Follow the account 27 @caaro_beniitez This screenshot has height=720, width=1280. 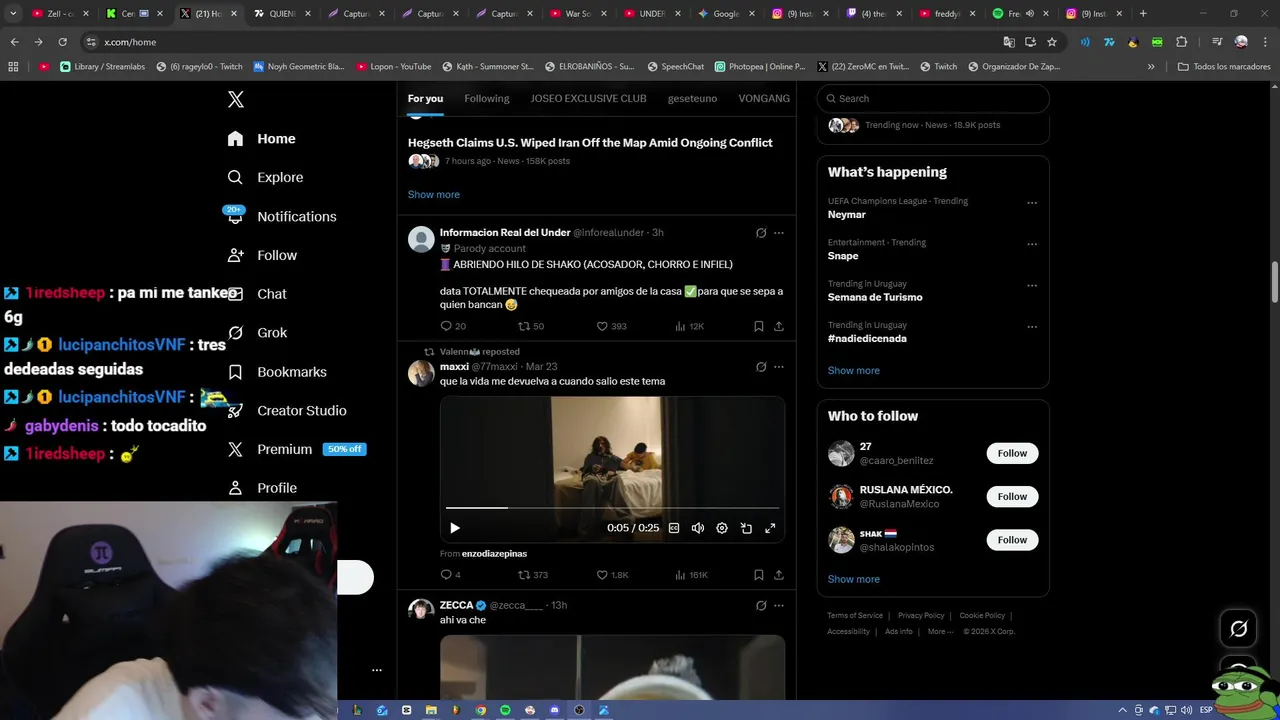tap(1012, 453)
